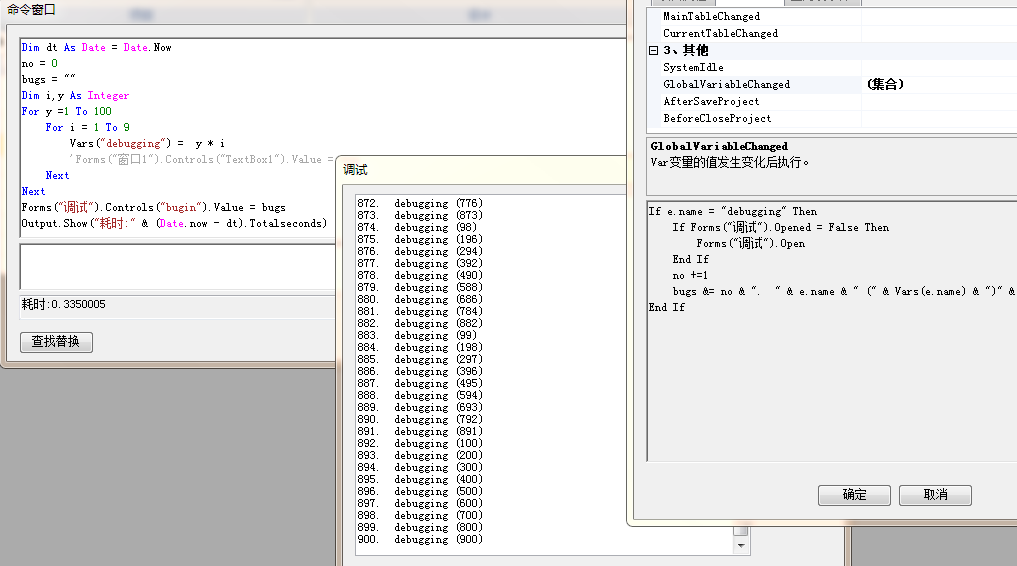Click the scroll-down arrow in debug output
The height and width of the screenshot is (566, 1017).
(x=741, y=546)
